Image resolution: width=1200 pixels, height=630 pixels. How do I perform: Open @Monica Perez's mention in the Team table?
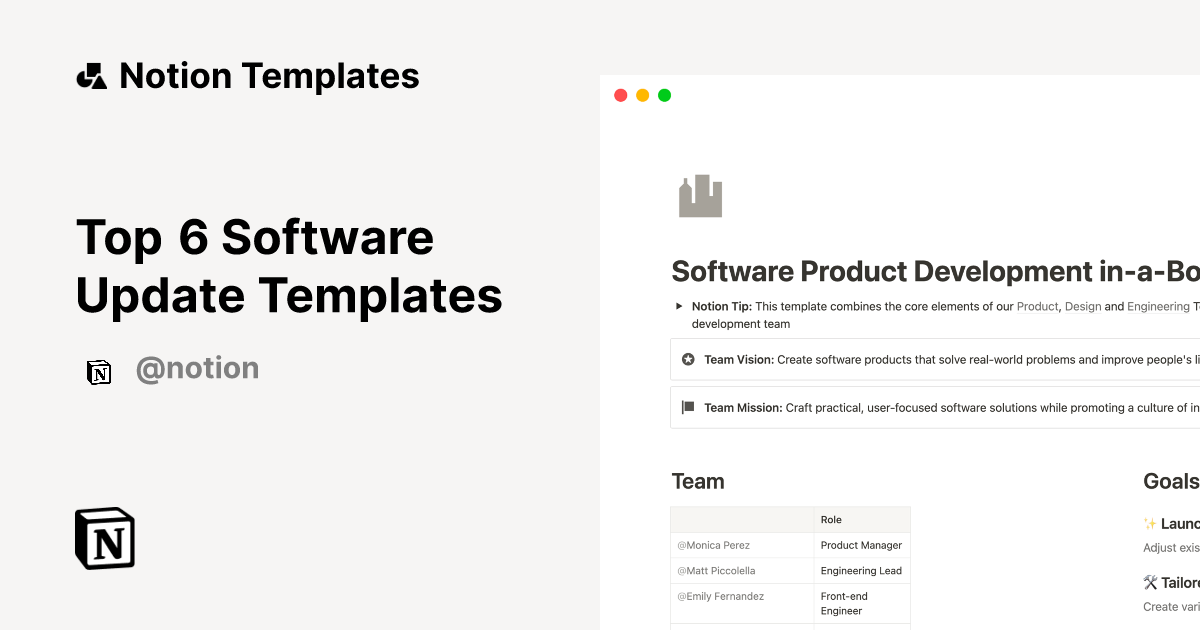713,545
